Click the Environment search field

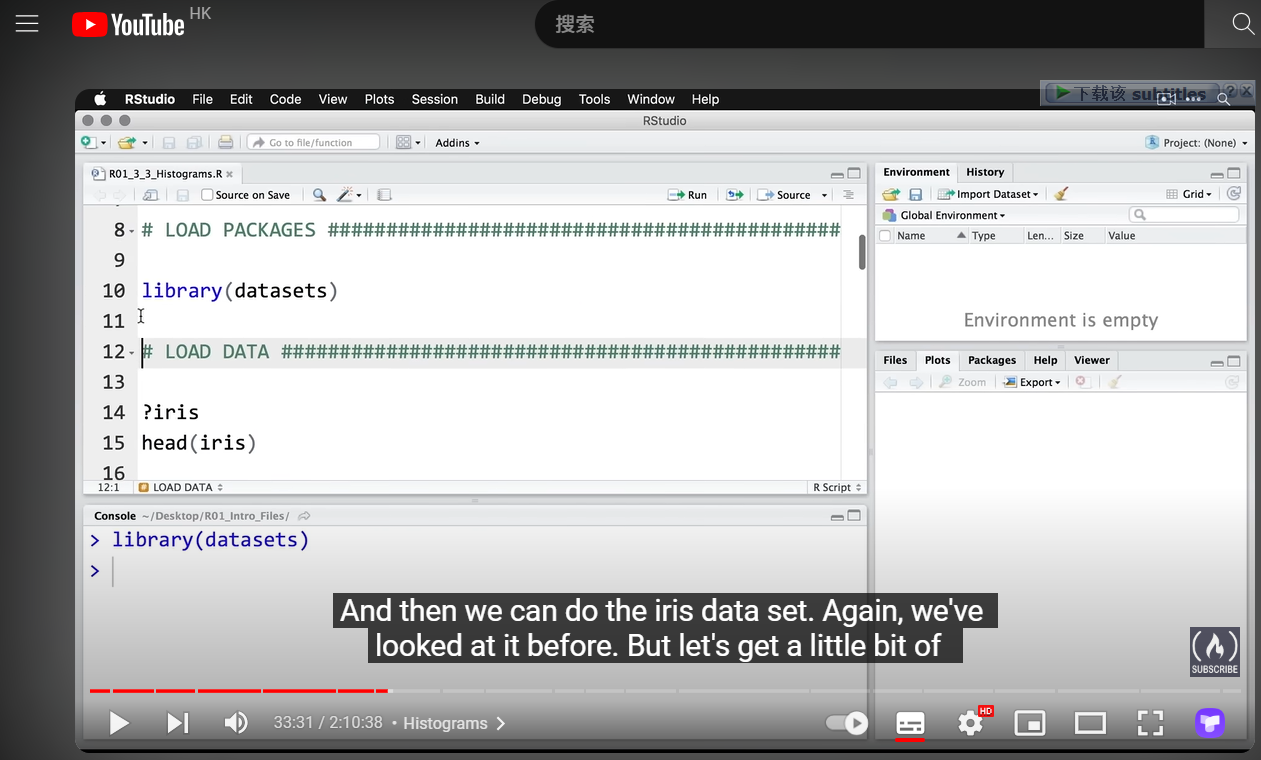click(x=1184, y=215)
